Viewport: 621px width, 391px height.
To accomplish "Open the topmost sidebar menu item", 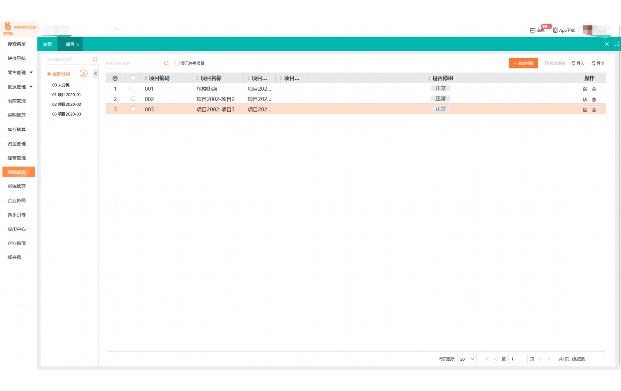I will 17,44.
